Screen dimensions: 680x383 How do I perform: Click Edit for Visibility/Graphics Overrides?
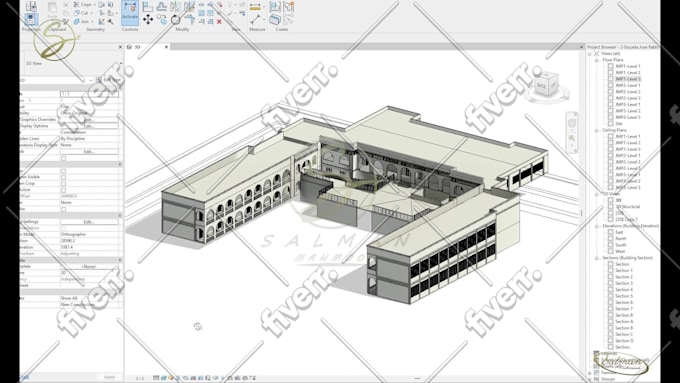coord(89,119)
